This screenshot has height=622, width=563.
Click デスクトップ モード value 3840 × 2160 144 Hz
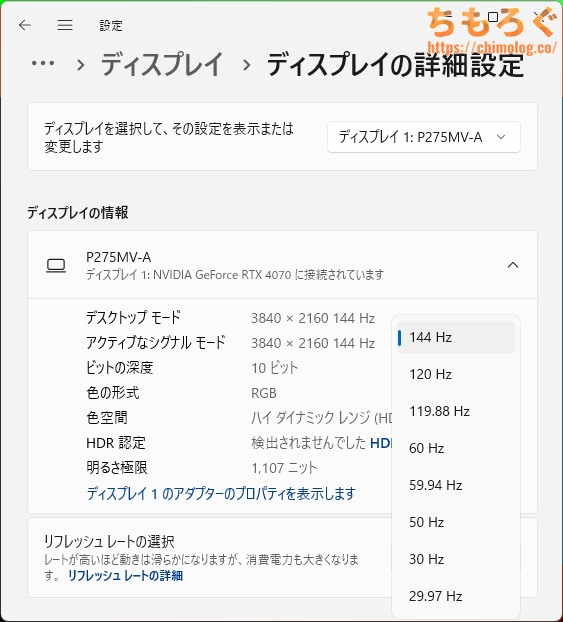point(313,318)
